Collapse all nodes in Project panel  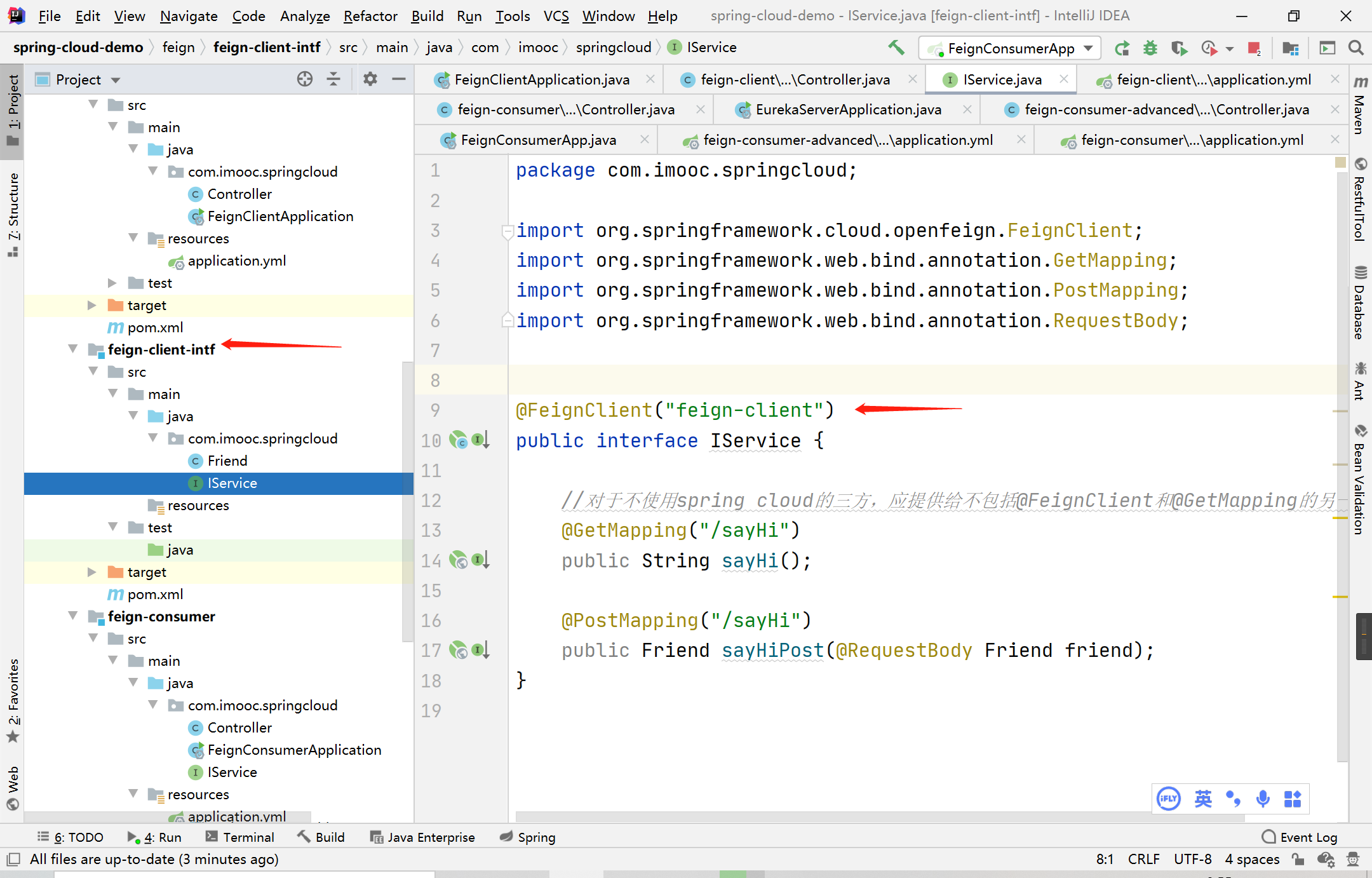[333, 79]
